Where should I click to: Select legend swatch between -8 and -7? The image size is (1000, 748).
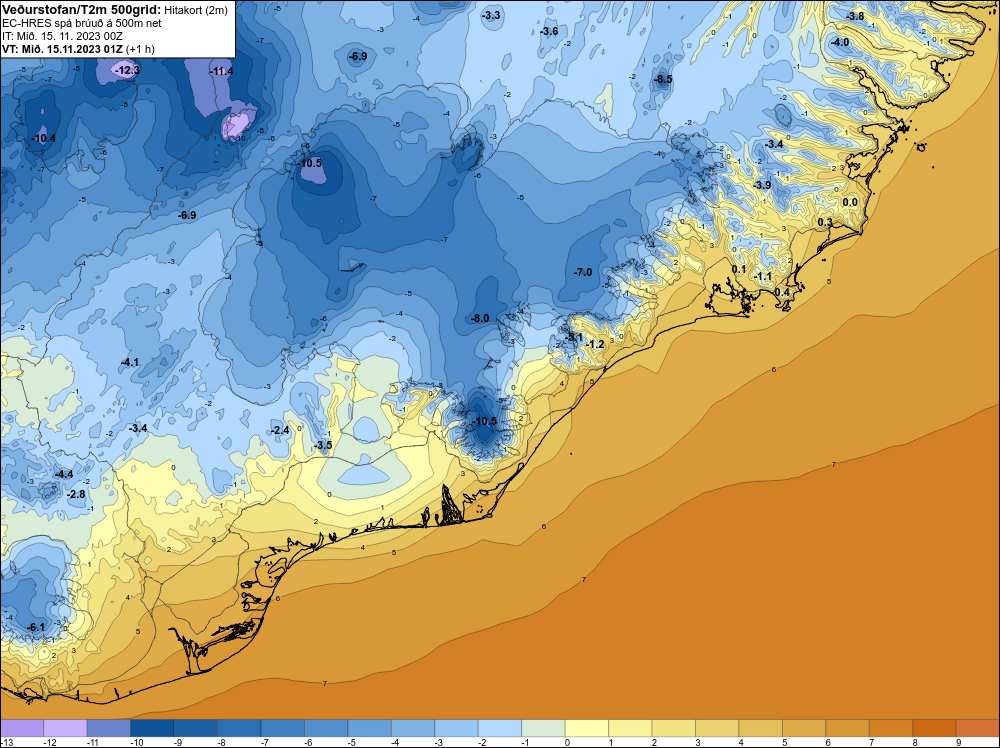[239, 728]
